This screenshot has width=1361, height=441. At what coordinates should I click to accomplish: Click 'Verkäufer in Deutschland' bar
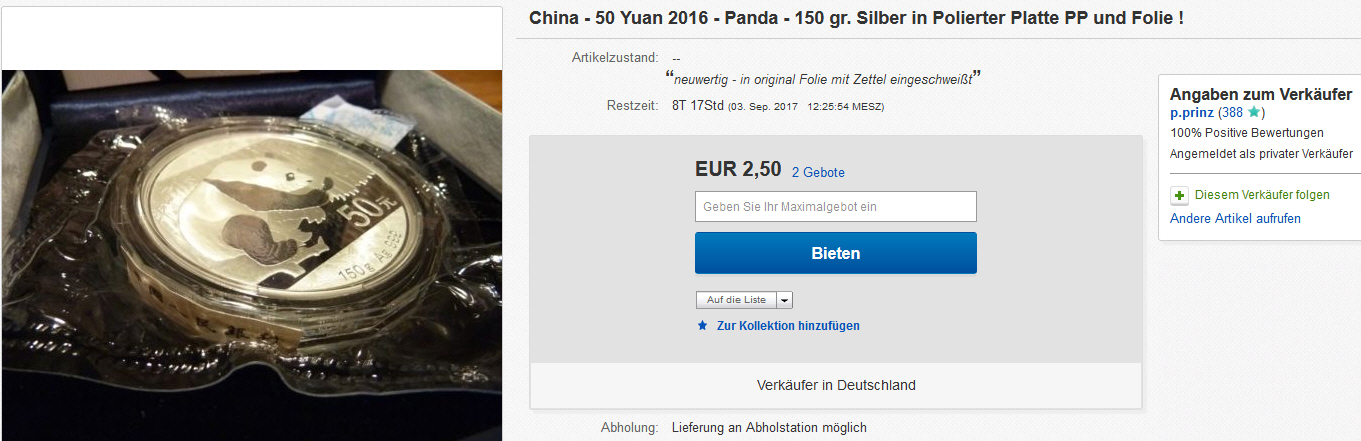click(836, 385)
